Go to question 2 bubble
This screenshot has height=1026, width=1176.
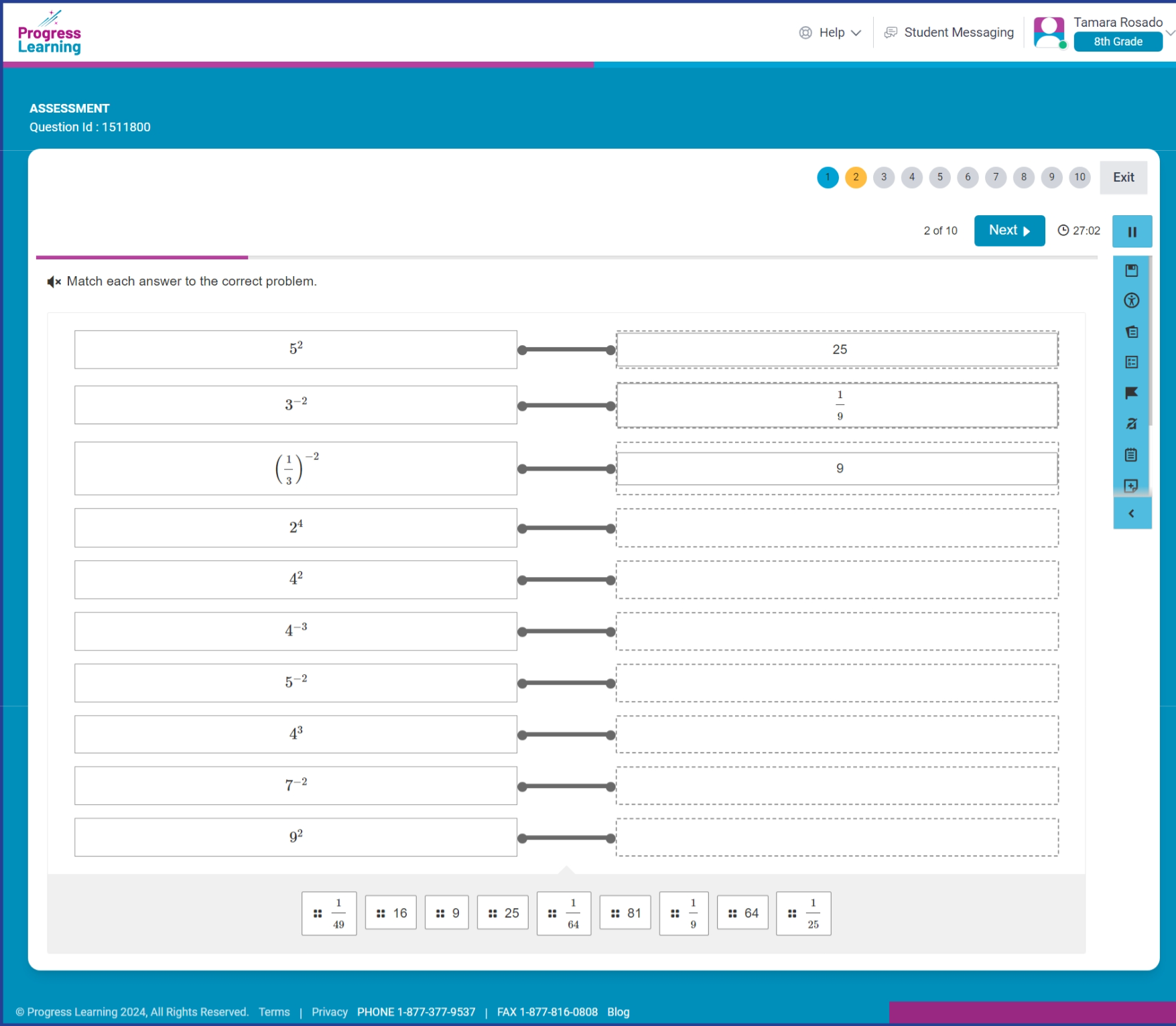click(856, 178)
